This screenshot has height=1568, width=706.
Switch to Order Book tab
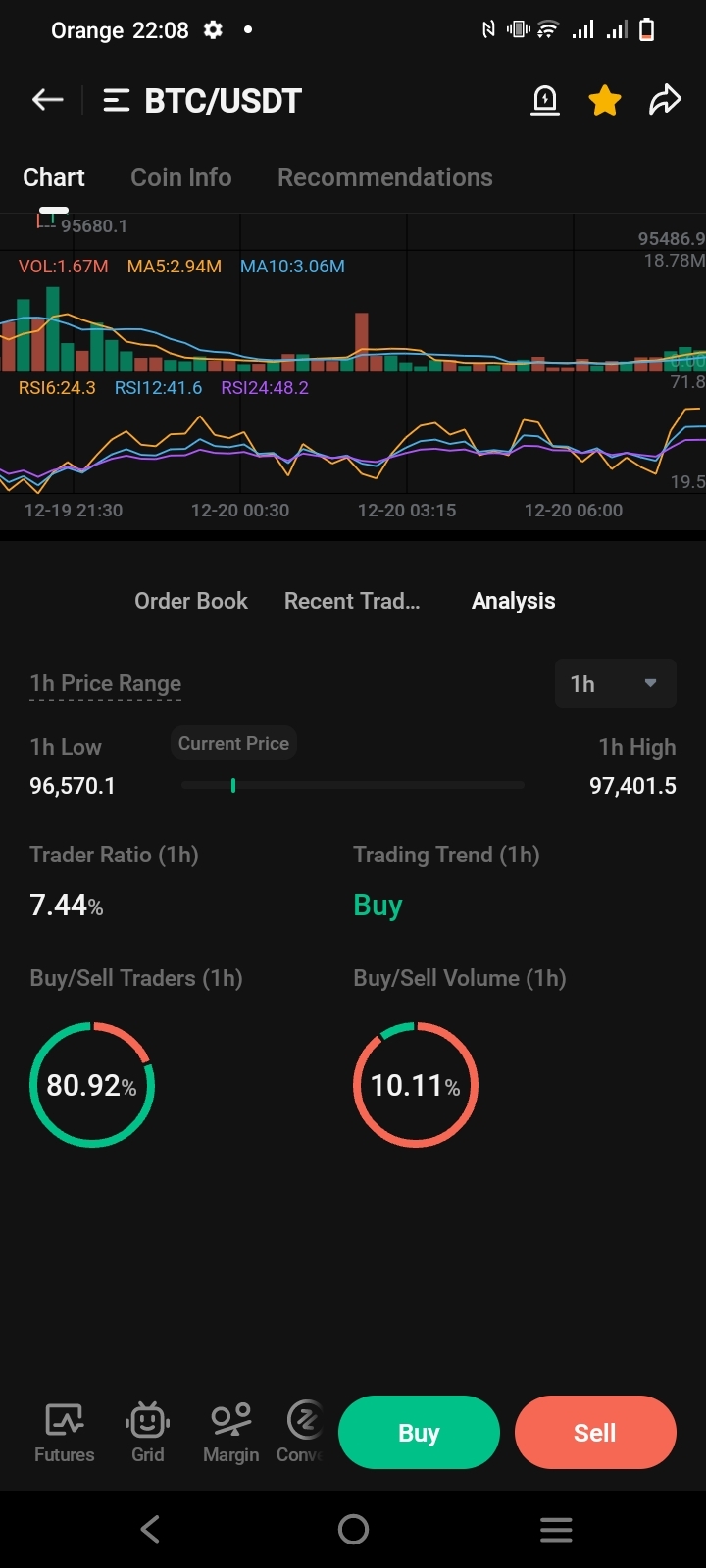tap(191, 601)
